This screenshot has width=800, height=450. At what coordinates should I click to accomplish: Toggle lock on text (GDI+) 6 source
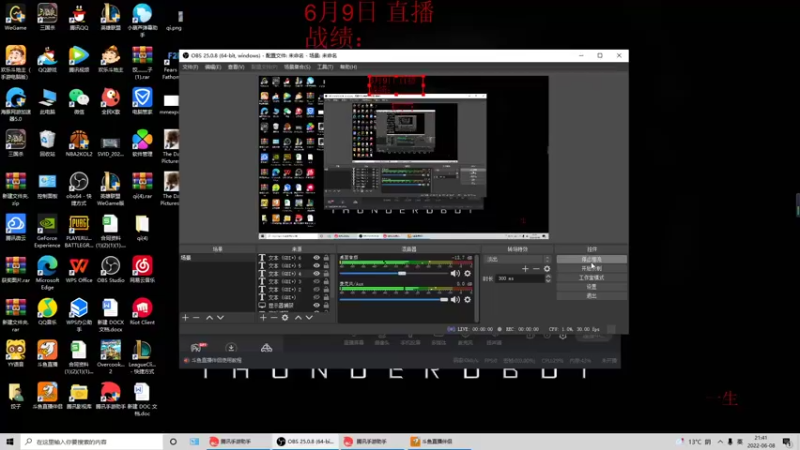tap(326, 258)
